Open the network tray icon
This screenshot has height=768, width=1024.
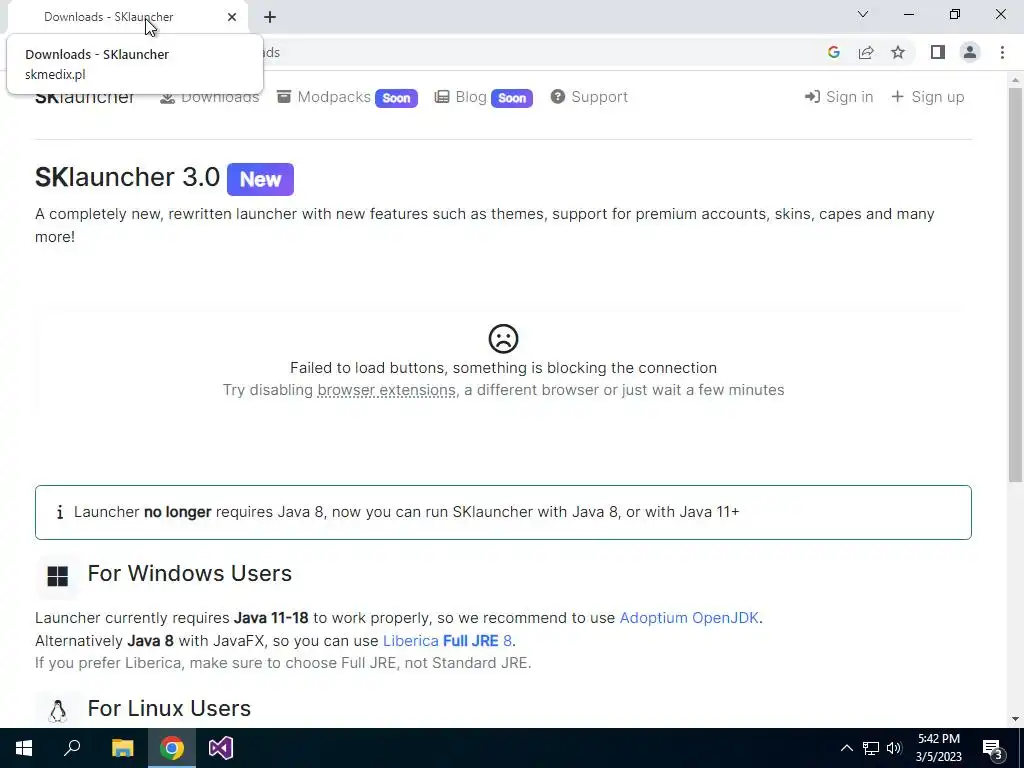click(x=871, y=748)
